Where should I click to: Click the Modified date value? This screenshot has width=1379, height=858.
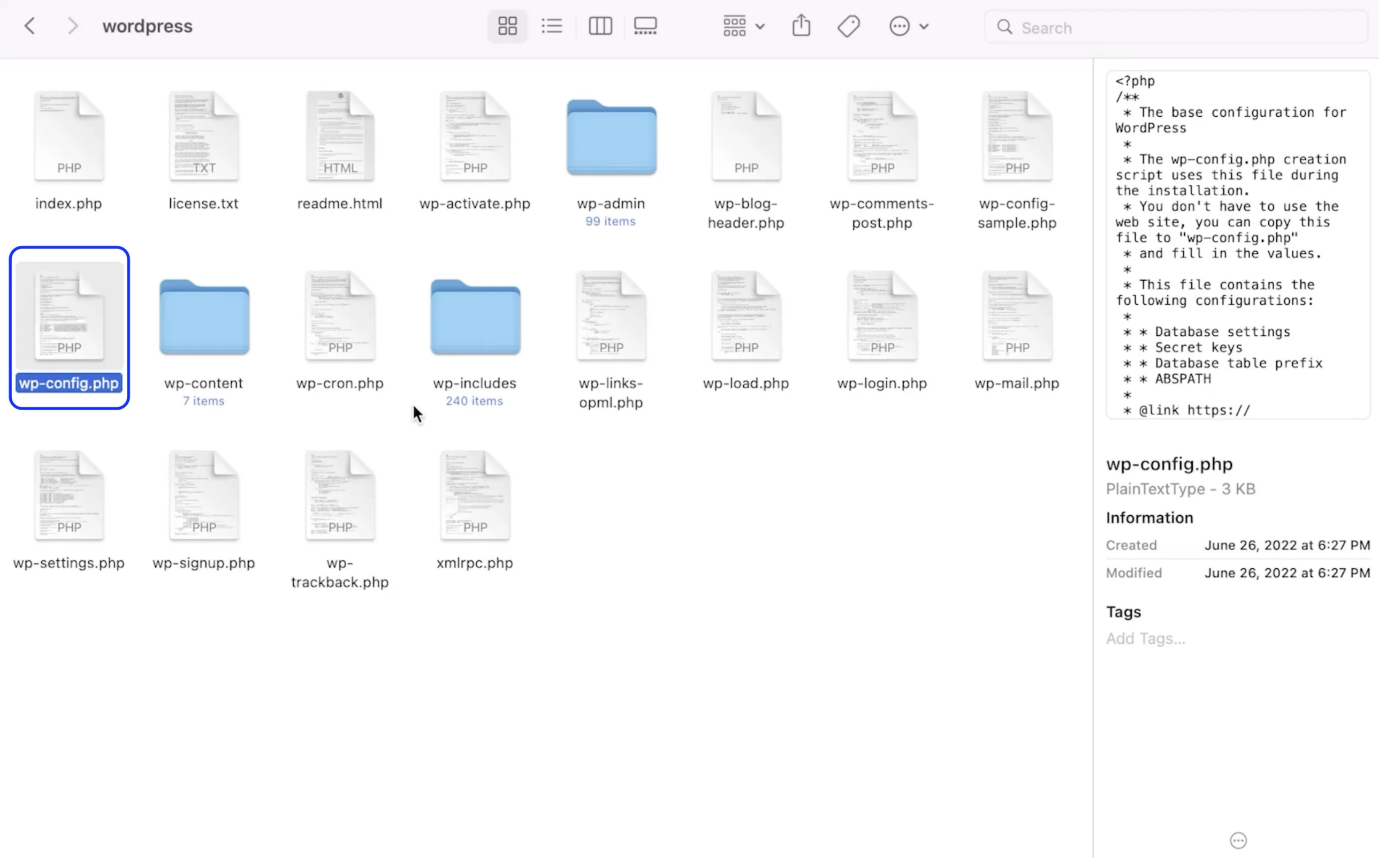[1287, 573]
